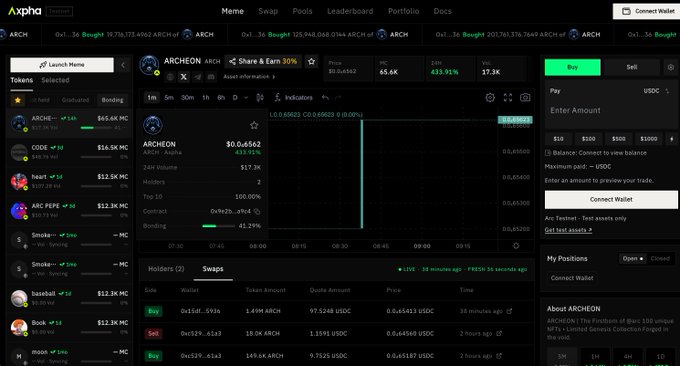Choose the $1000 quick amount

[x=649, y=139]
